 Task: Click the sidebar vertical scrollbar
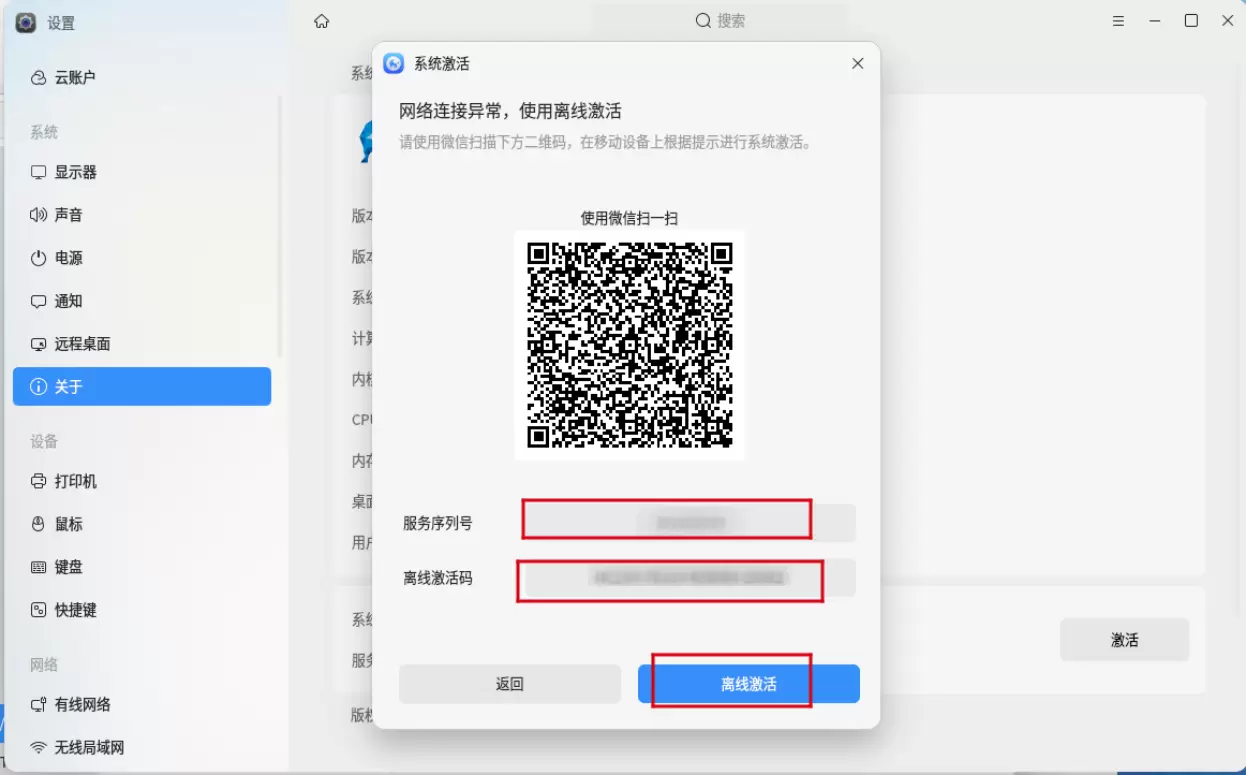[x=280, y=227]
